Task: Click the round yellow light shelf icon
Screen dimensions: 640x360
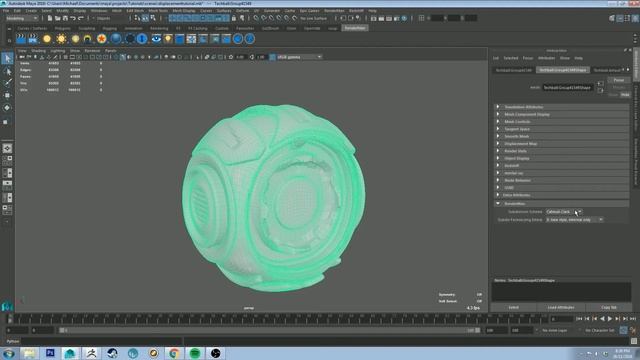Action: click(47, 39)
